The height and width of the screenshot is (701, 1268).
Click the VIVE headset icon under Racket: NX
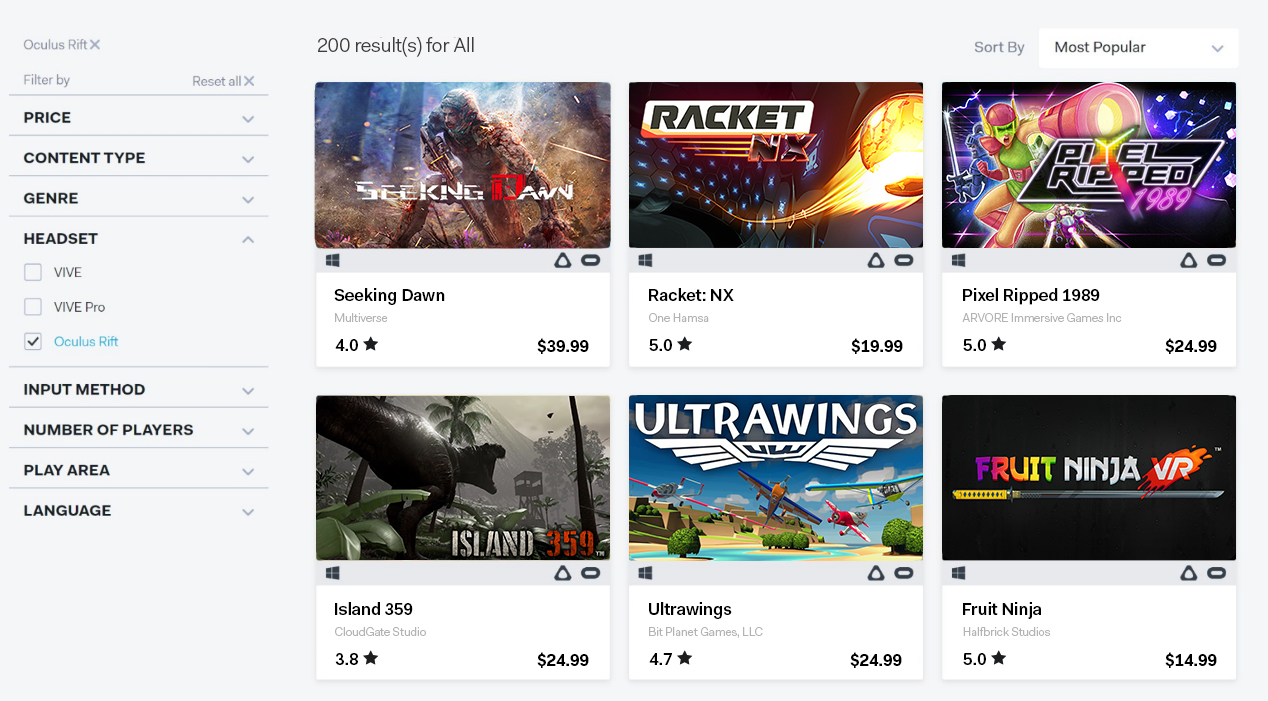pos(876,260)
